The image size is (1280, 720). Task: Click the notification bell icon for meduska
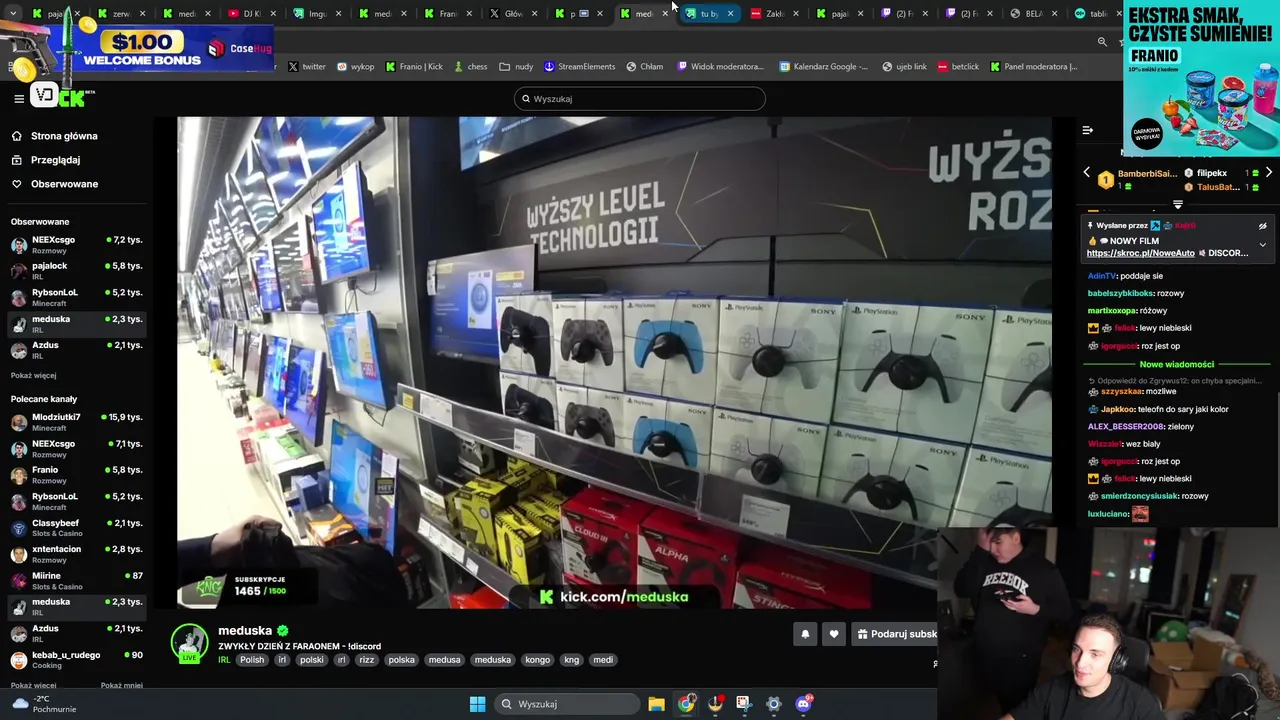coord(805,634)
